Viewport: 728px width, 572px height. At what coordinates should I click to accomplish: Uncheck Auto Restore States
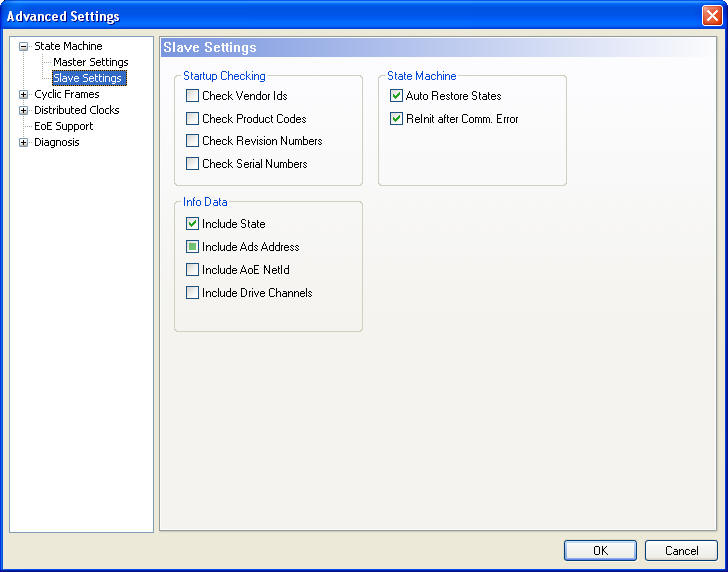(x=397, y=96)
